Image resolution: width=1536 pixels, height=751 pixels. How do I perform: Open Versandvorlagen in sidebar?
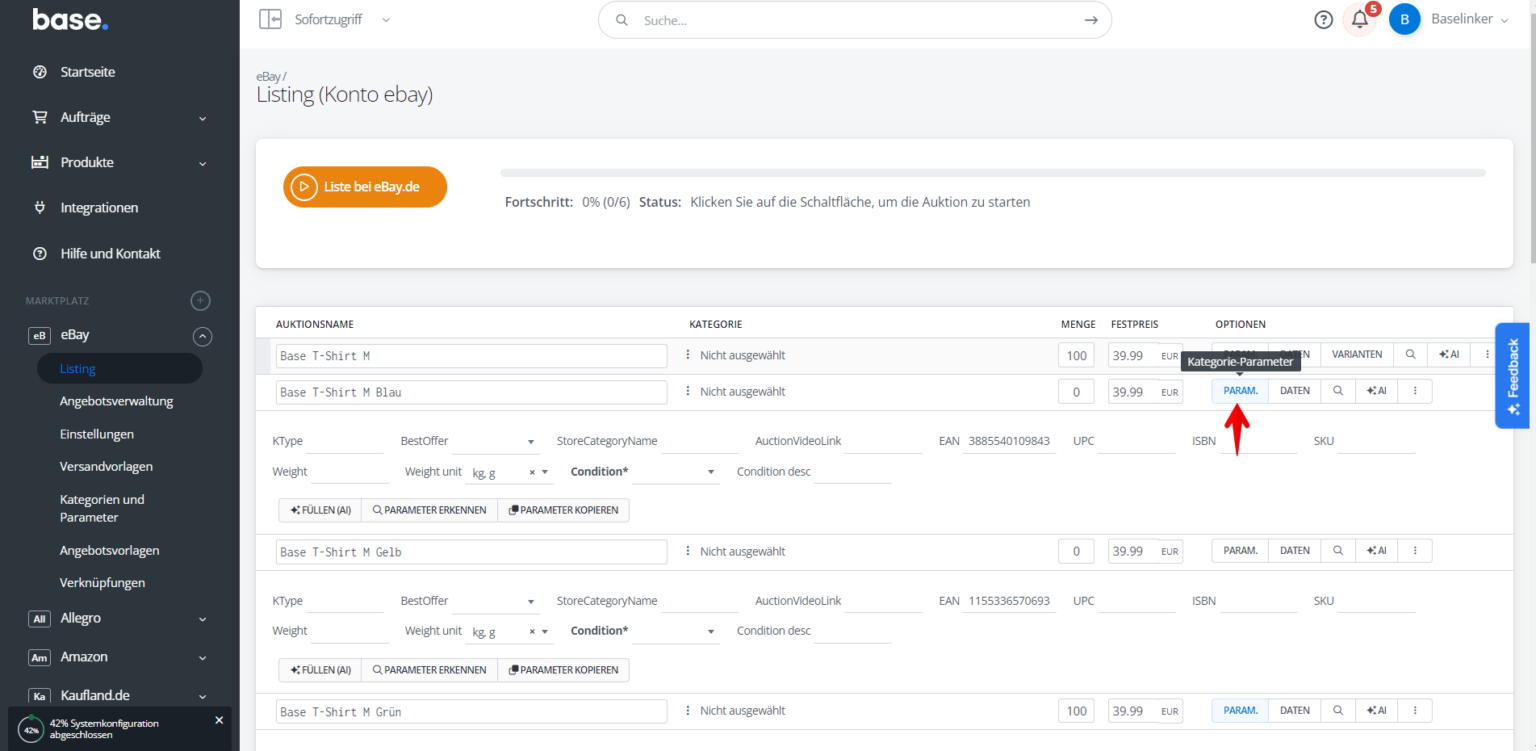(106, 467)
